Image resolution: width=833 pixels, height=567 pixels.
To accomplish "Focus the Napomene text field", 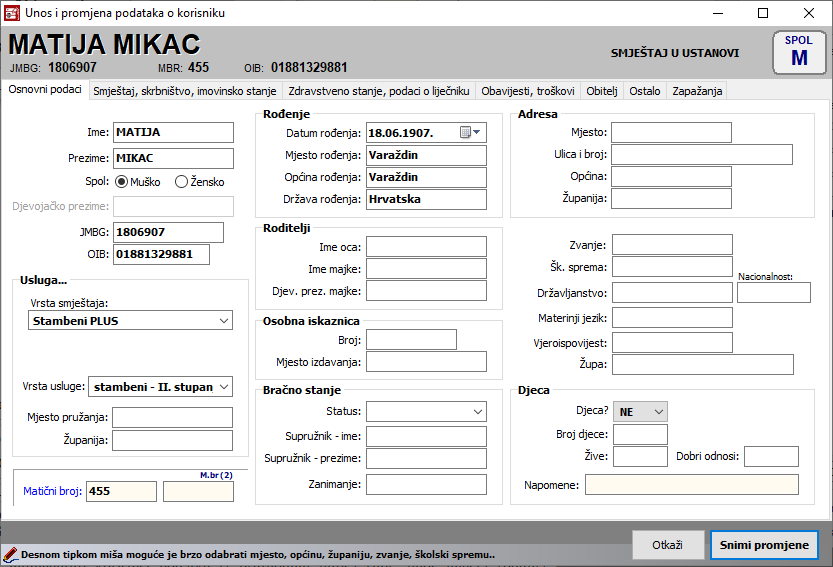I will (x=691, y=485).
